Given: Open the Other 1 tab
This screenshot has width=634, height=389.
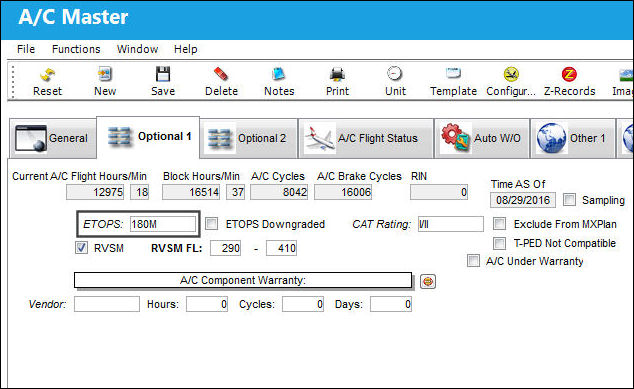Looking at the screenshot, I should pos(573,138).
